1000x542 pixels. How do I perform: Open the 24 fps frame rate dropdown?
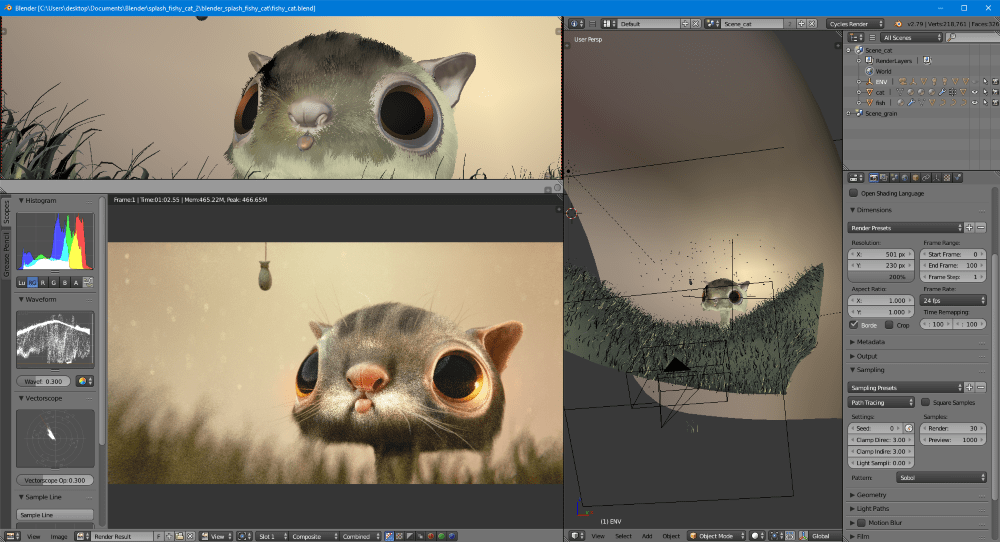click(x=953, y=300)
